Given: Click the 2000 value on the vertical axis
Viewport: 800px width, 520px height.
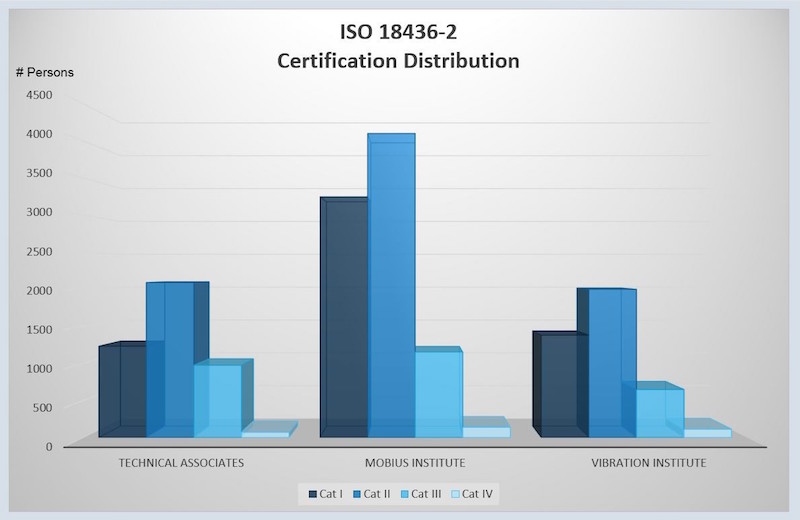Looking at the screenshot, I should click(x=39, y=290).
